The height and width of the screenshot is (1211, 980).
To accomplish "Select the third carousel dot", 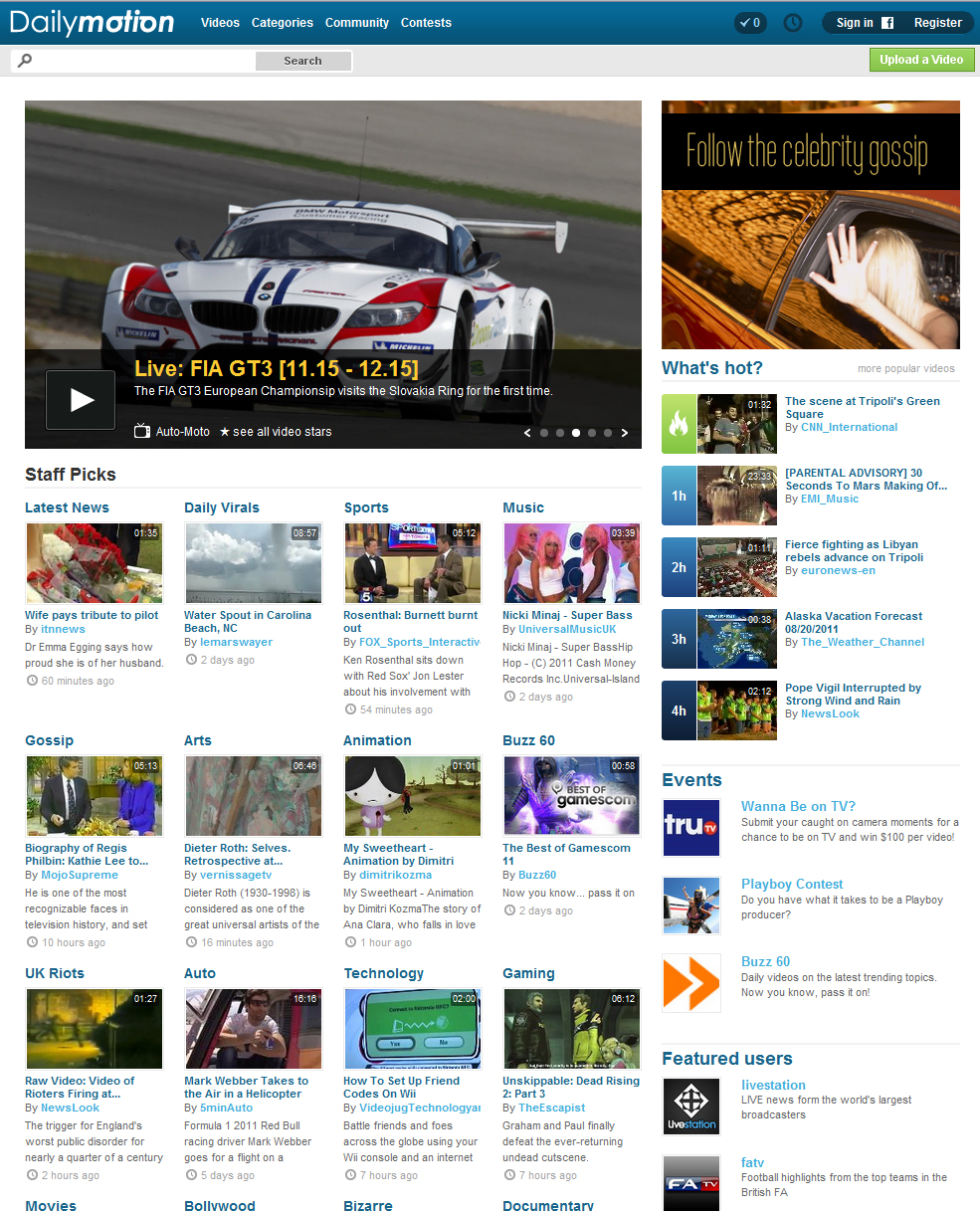I will pyautogui.click(x=576, y=433).
